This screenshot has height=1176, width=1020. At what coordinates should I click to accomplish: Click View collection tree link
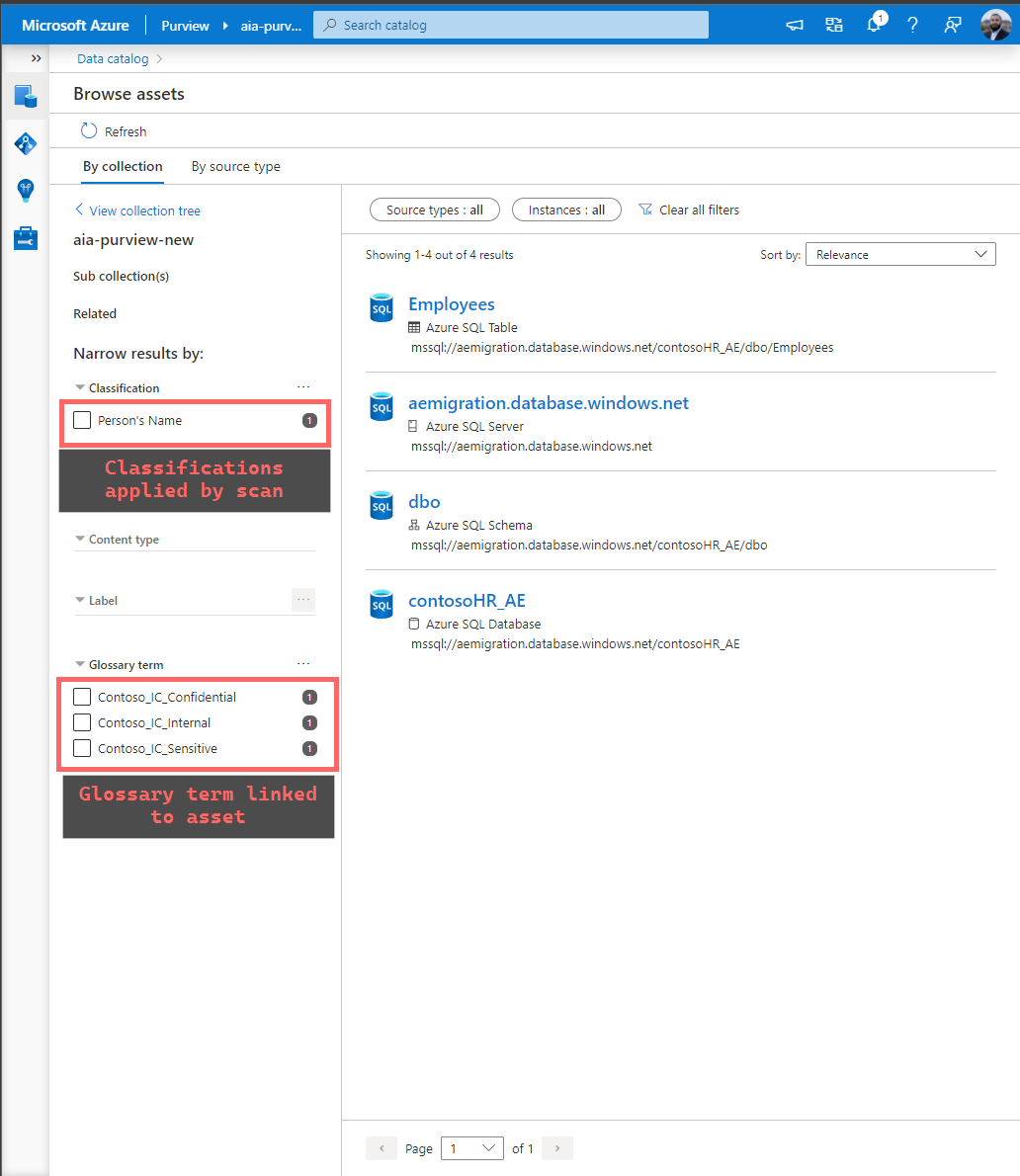[144, 210]
